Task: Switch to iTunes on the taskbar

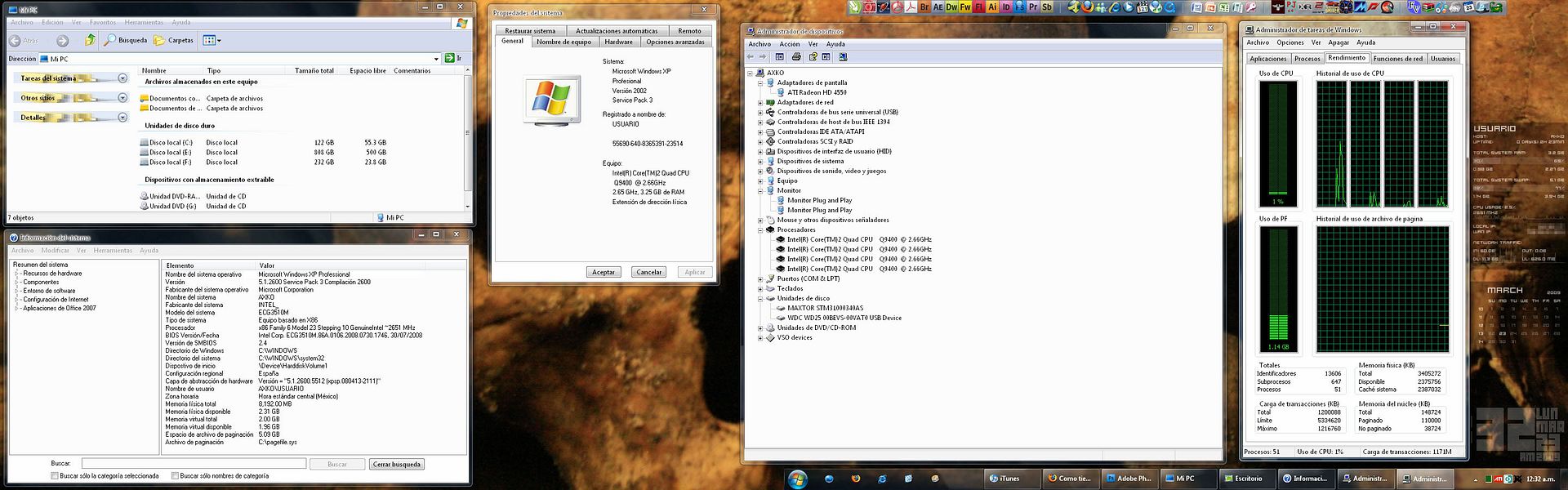Action: (1011, 479)
